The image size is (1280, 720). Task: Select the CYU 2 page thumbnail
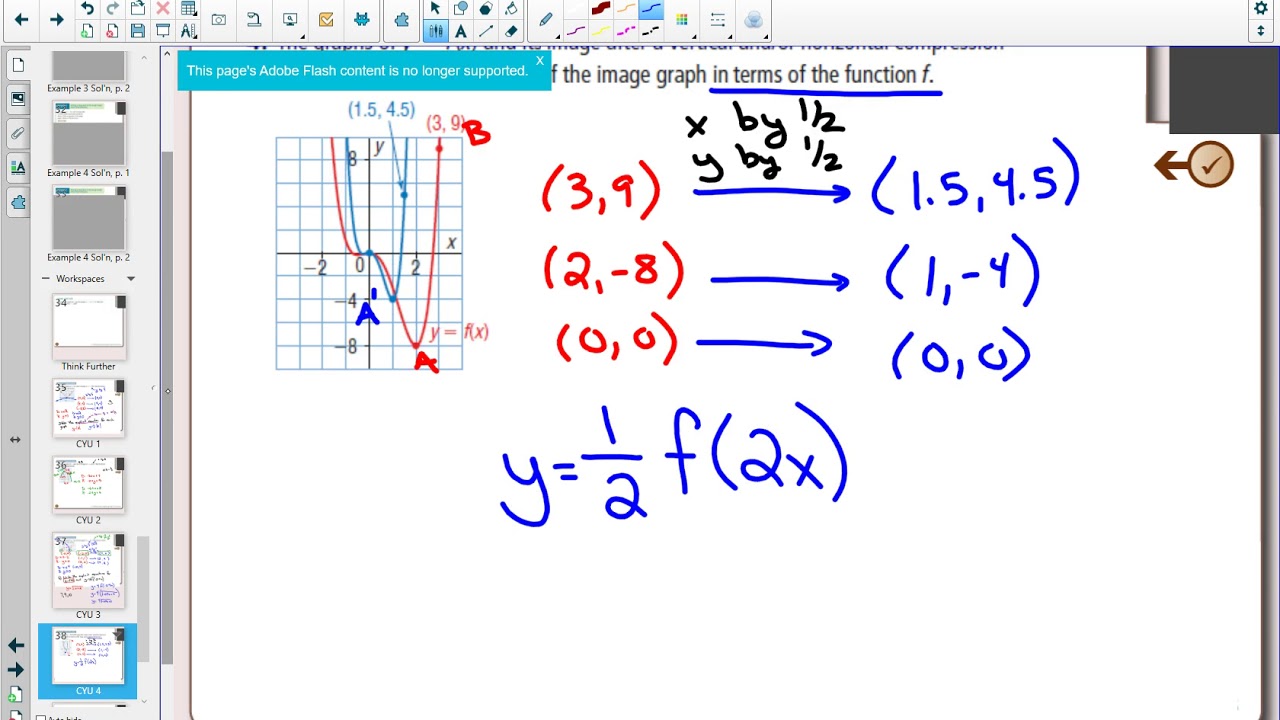point(89,485)
